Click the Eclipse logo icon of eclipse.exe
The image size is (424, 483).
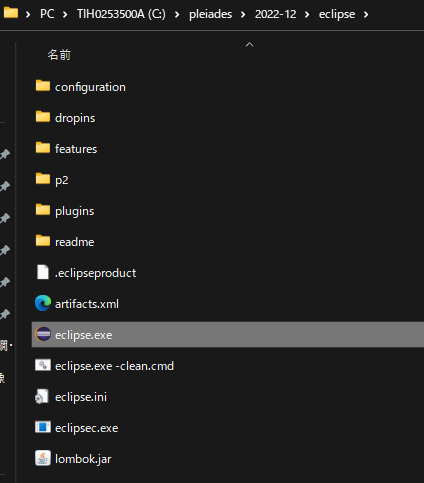coord(43,334)
